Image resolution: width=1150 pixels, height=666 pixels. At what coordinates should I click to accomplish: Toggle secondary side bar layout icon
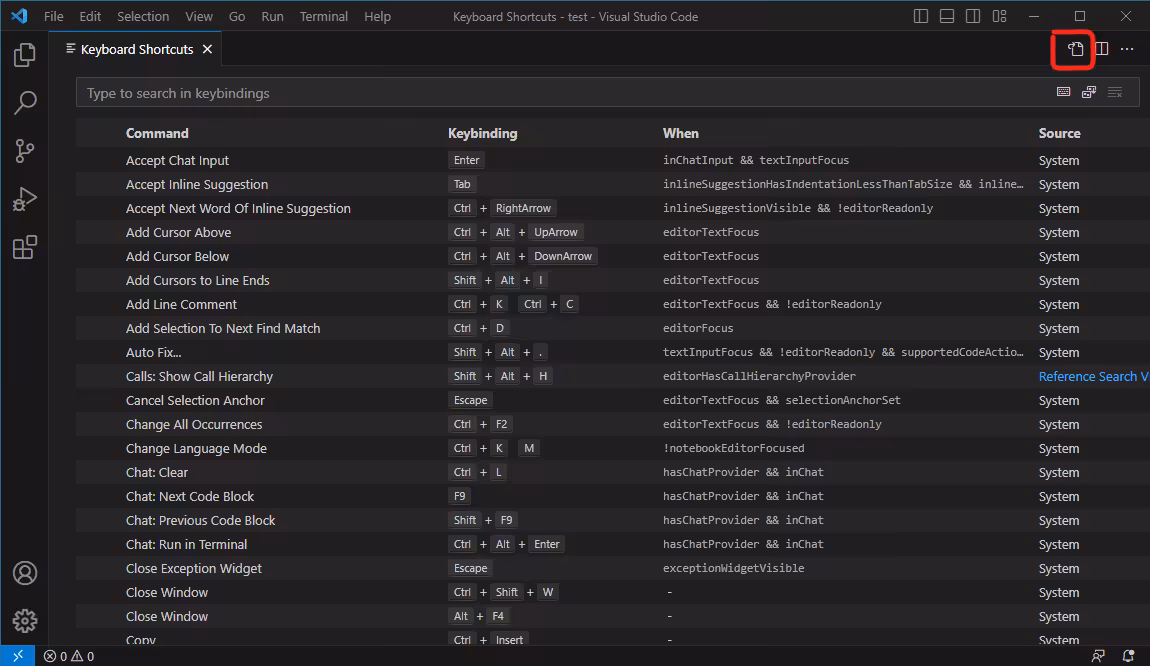coord(973,16)
